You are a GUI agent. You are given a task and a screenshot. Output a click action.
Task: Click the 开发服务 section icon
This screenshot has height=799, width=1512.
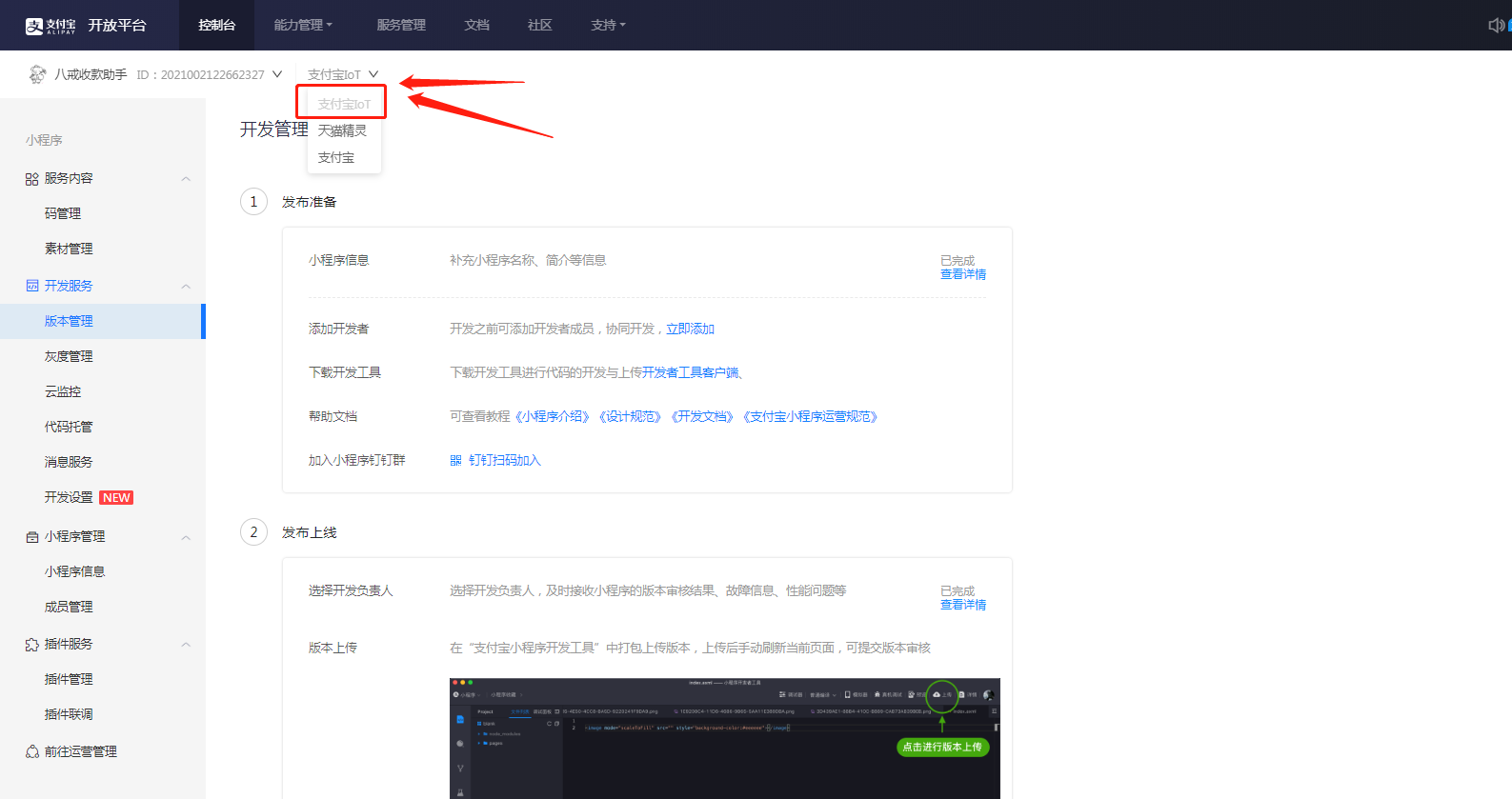pos(32,286)
